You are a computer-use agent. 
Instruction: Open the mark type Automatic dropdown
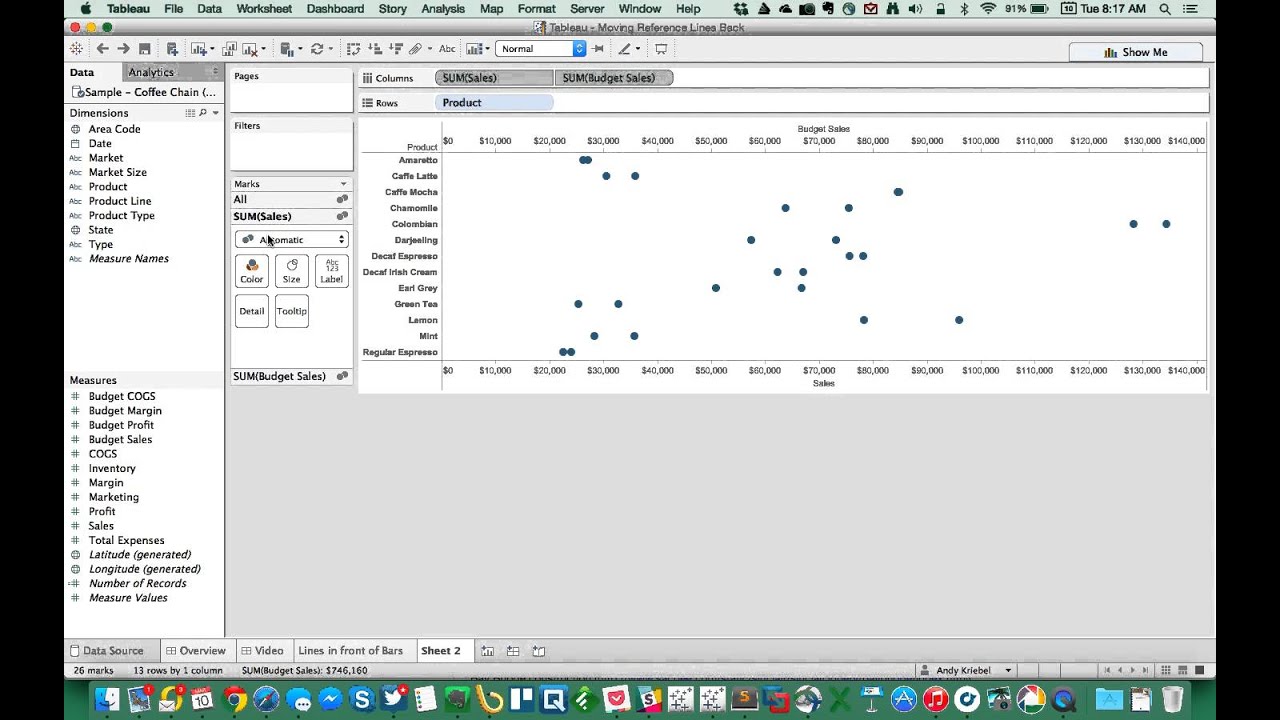(x=292, y=240)
